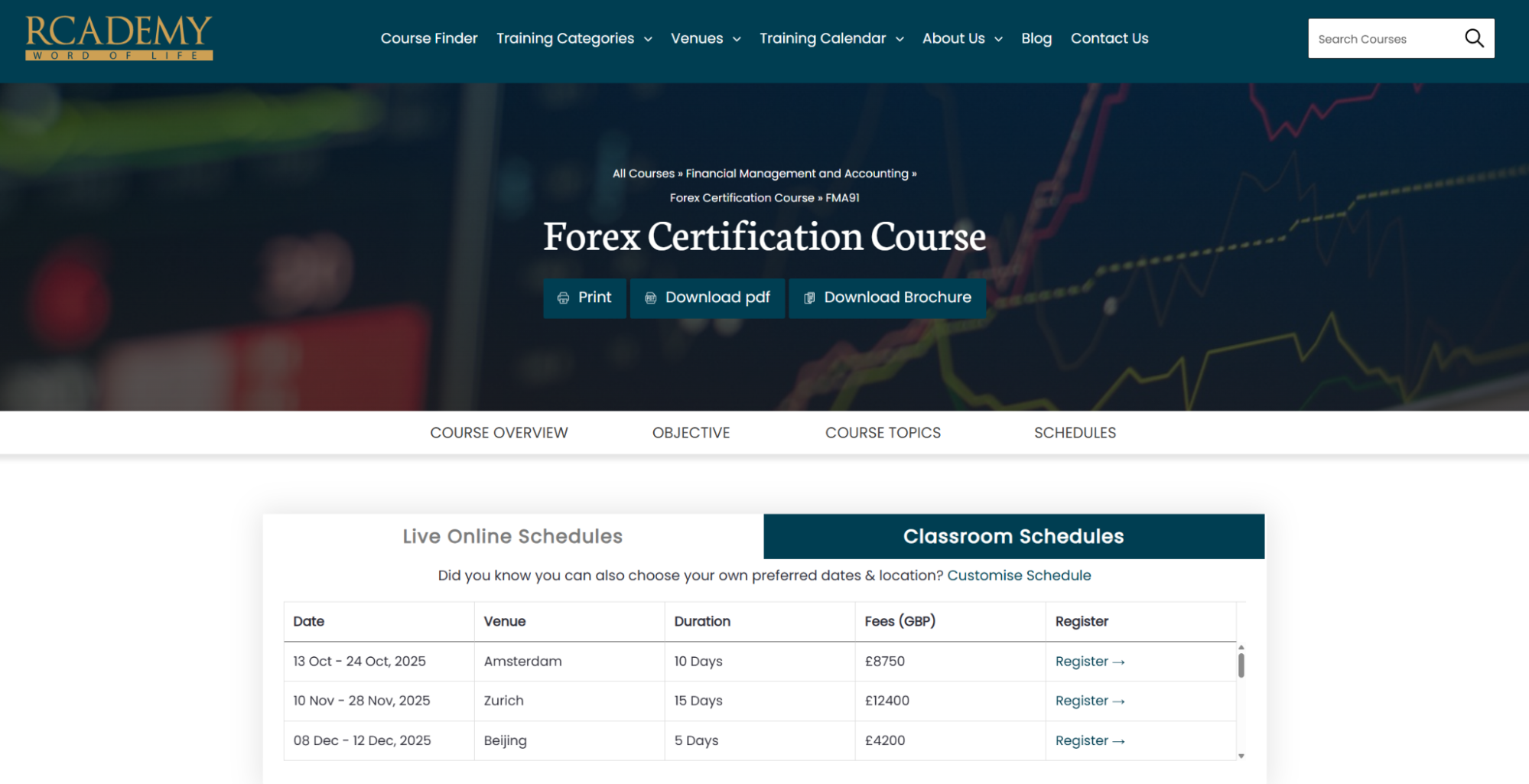Jump to Course Overview section

[499, 433]
